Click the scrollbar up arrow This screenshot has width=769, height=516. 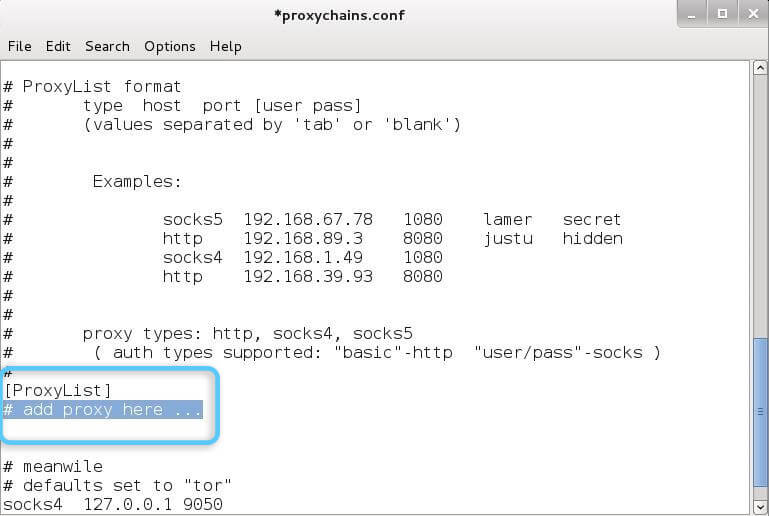pyautogui.click(x=760, y=68)
